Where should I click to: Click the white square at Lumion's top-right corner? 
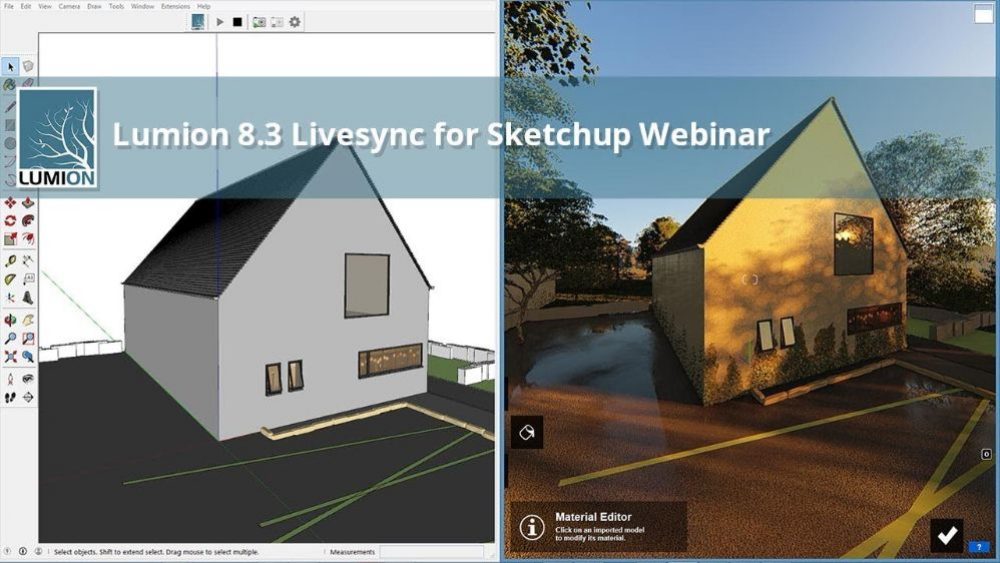(983, 14)
